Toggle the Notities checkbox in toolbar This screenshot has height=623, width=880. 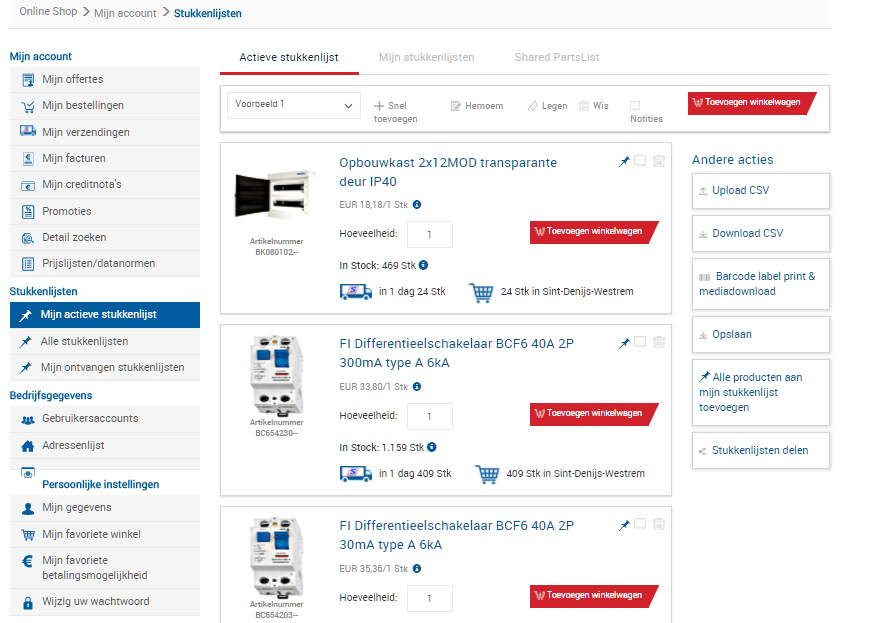635,106
